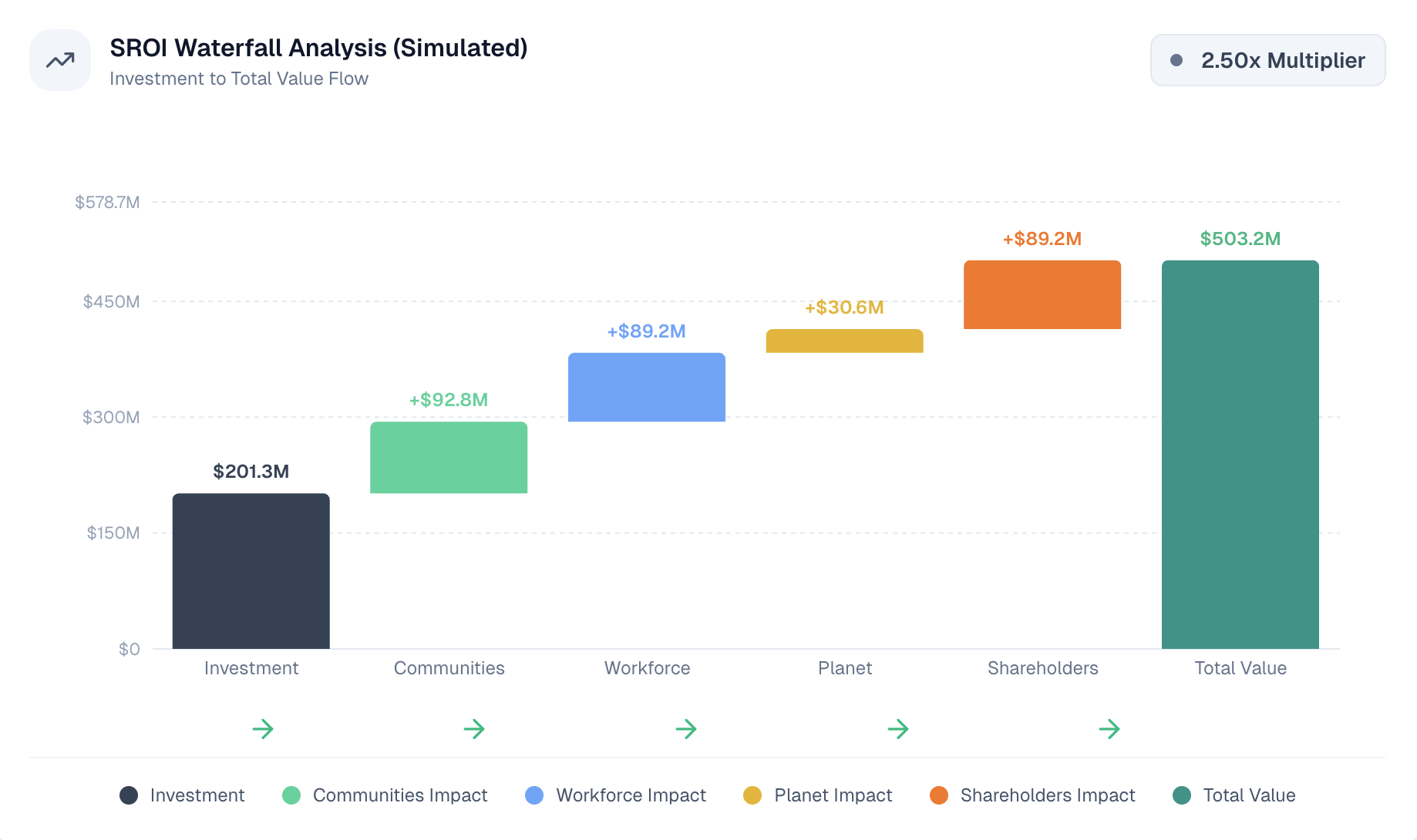Click the arrow after Workforce label
This screenshot has width=1417, height=840.
tap(686, 729)
